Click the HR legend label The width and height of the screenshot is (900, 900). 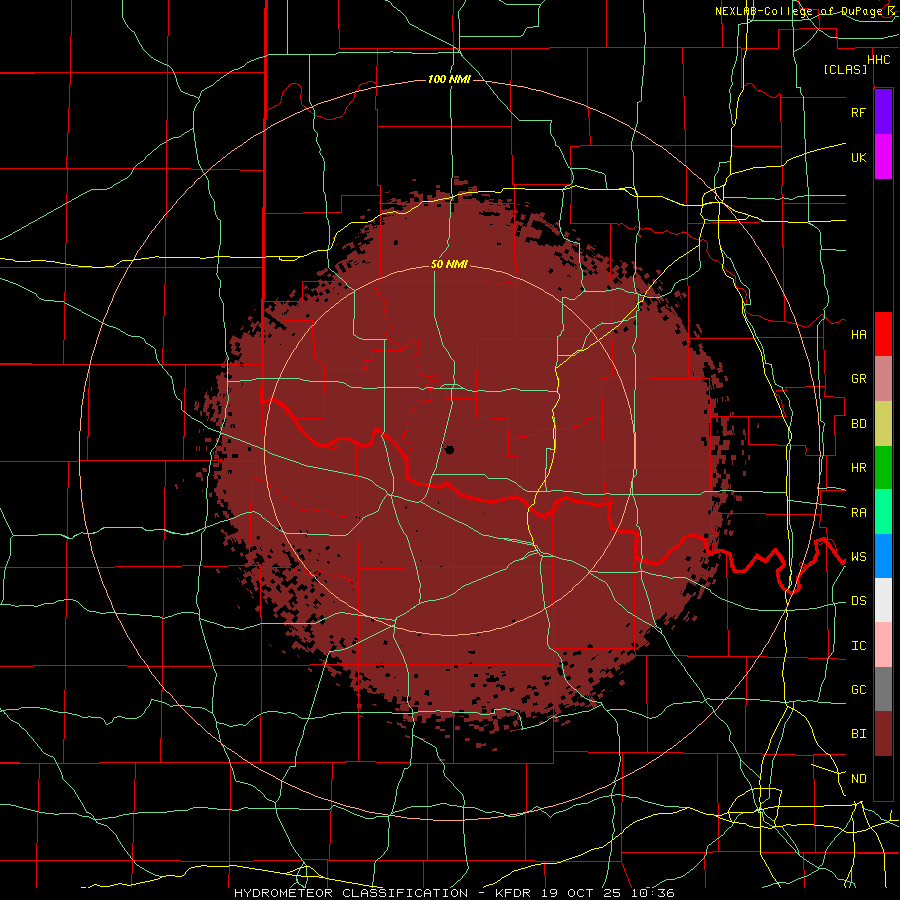858,468
